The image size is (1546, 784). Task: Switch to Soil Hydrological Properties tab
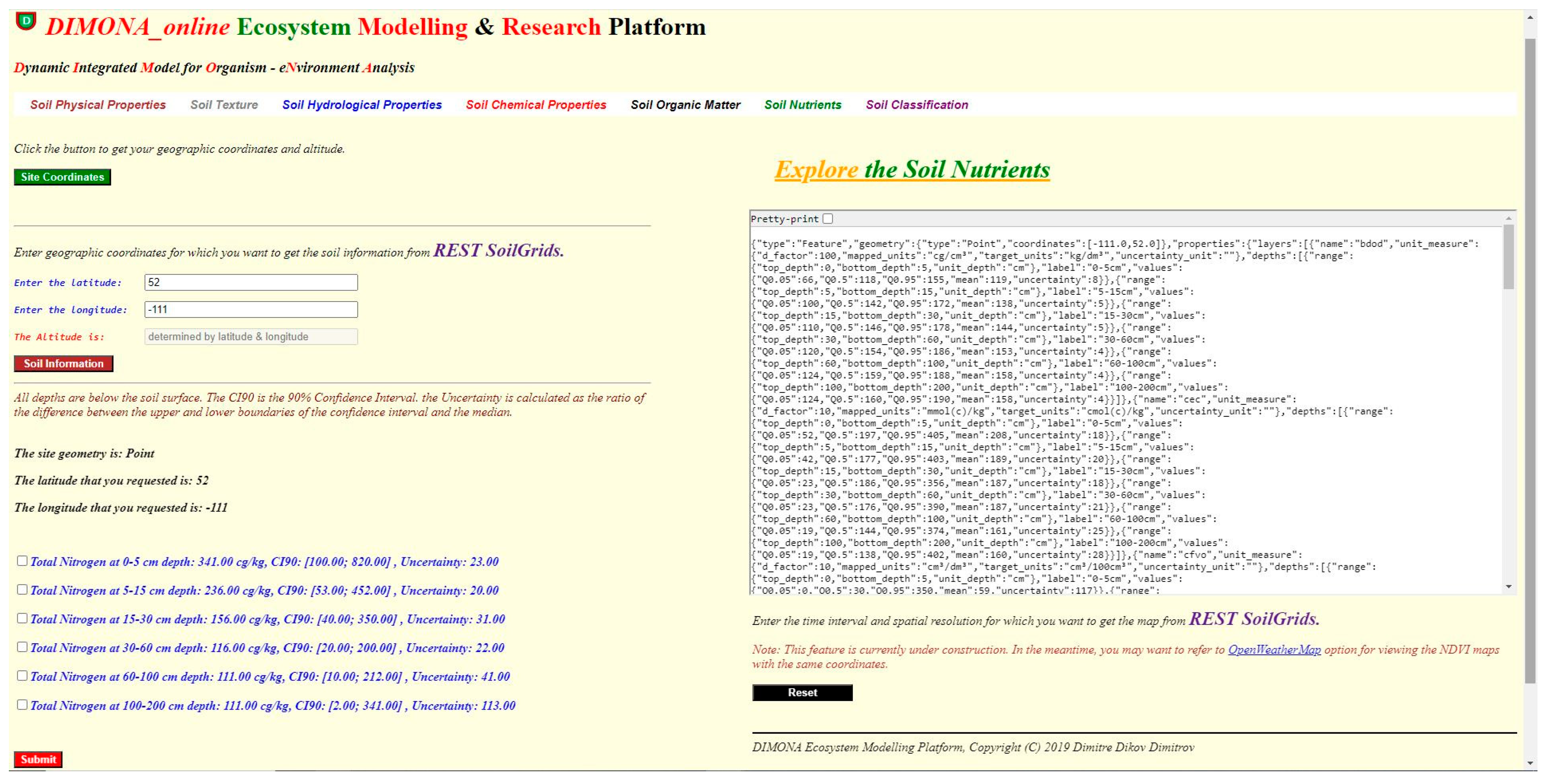click(x=362, y=105)
